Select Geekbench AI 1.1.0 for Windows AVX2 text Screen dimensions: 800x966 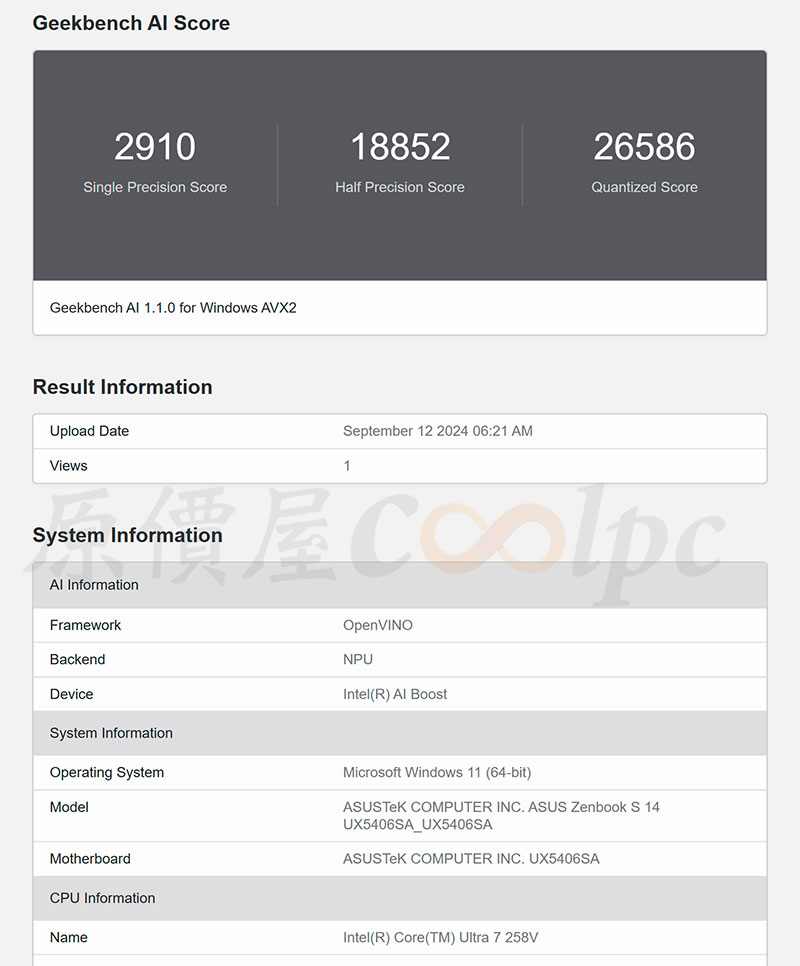click(173, 308)
